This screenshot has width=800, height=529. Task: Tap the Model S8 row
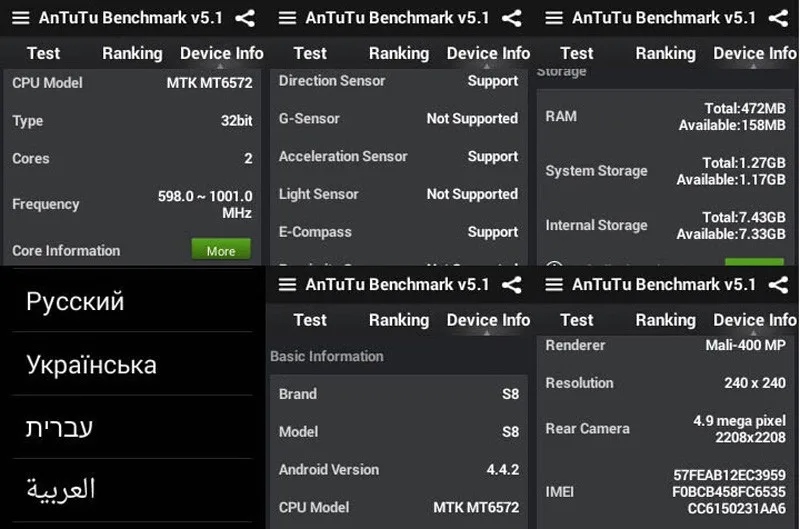click(398, 432)
